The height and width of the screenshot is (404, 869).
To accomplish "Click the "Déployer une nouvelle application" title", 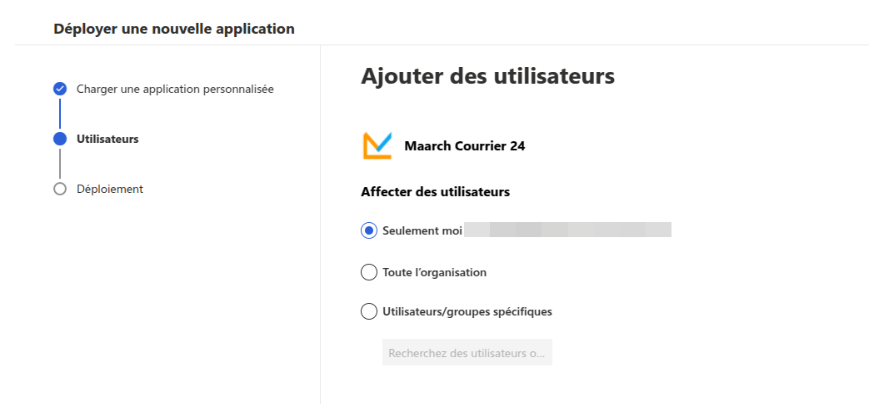I will (174, 29).
